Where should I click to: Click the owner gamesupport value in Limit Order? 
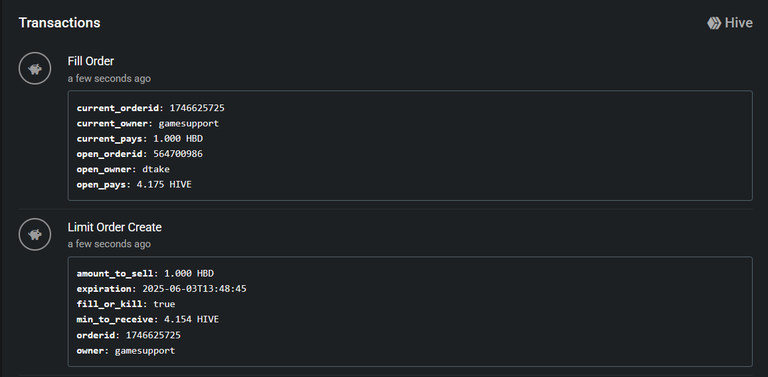point(144,351)
